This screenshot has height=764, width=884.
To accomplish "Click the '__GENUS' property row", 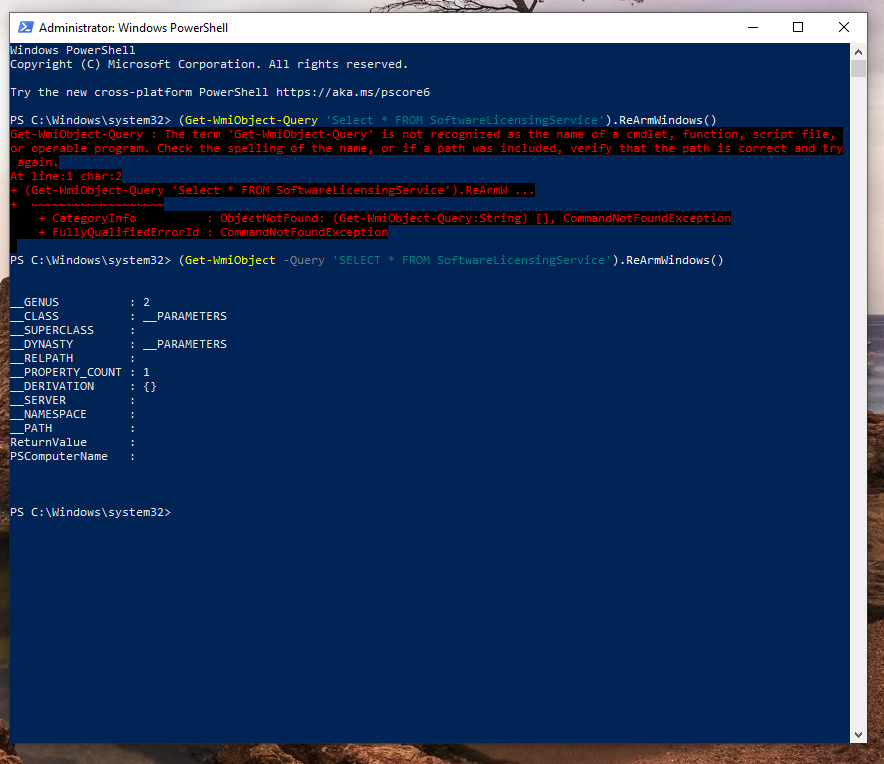I will pos(79,302).
